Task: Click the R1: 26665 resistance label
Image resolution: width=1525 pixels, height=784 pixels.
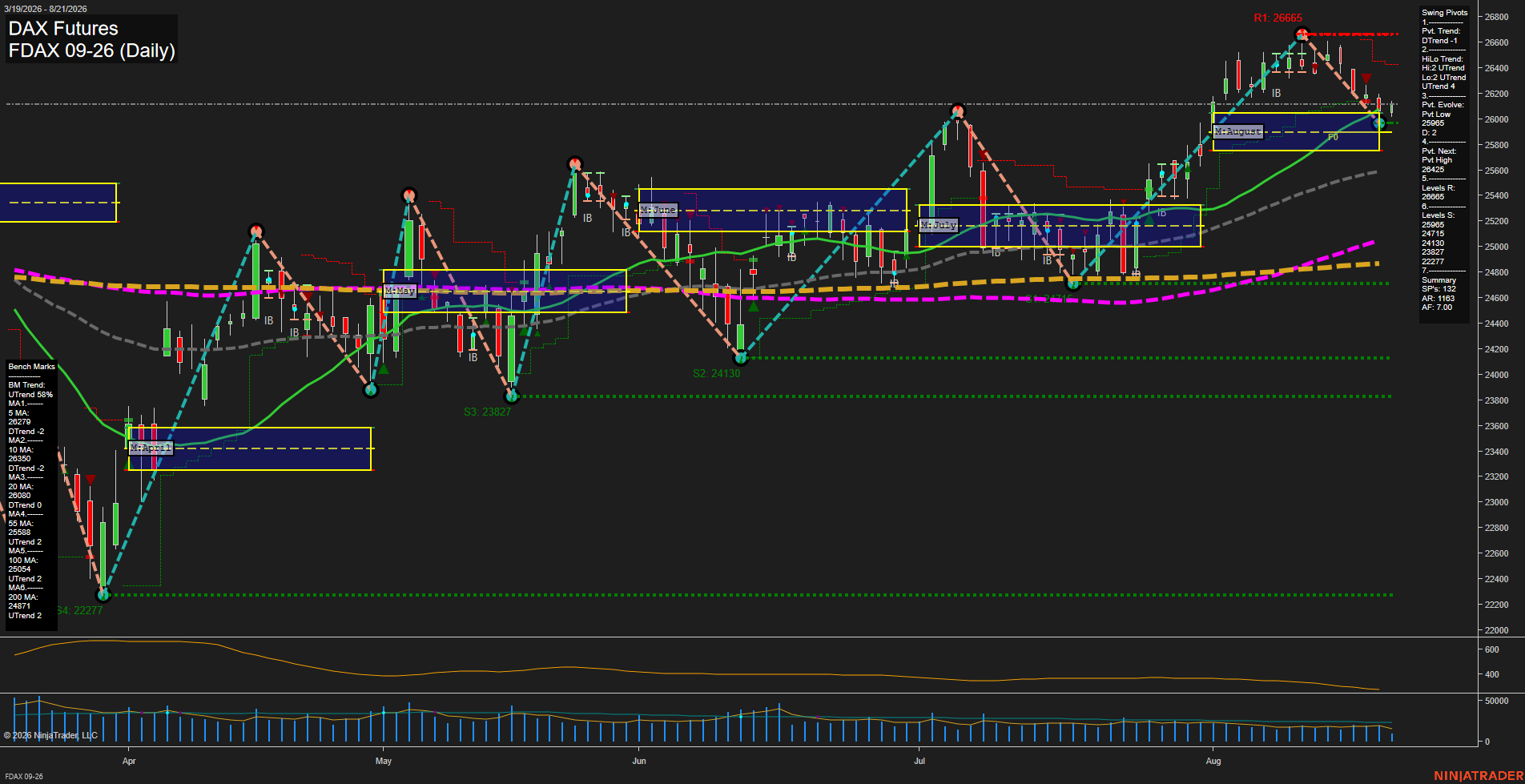Action: point(1278,18)
